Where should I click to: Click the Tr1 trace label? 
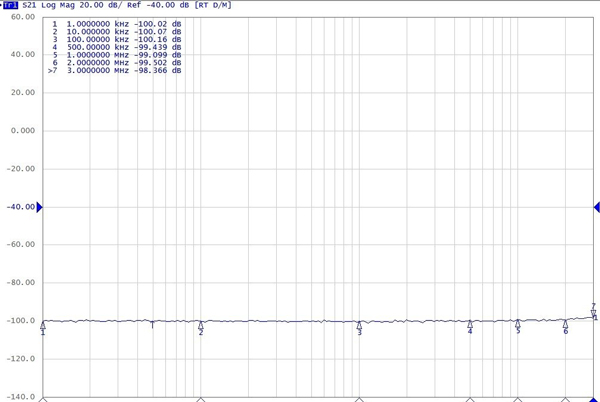[x=9, y=6]
